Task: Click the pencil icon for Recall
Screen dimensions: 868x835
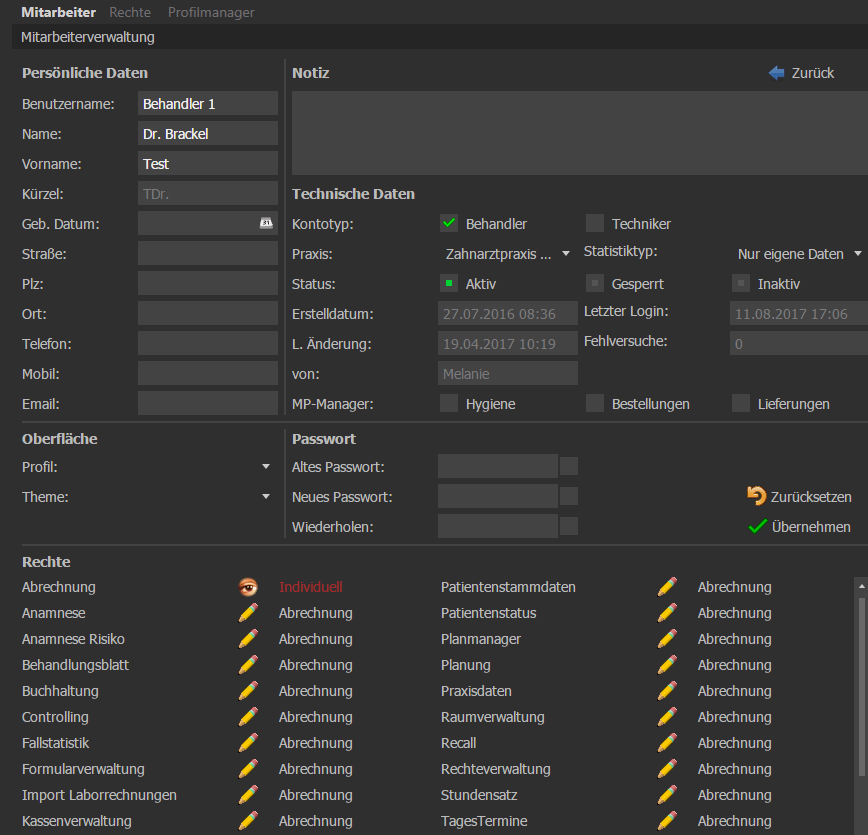Action: (x=667, y=743)
